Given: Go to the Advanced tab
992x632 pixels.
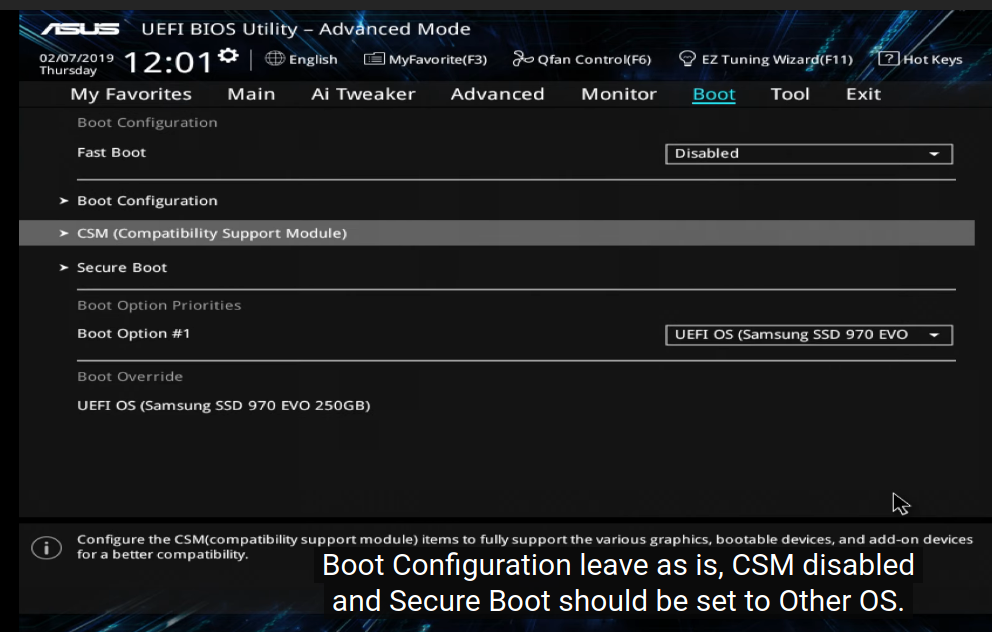Looking at the screenshot, I should [497, 94].
